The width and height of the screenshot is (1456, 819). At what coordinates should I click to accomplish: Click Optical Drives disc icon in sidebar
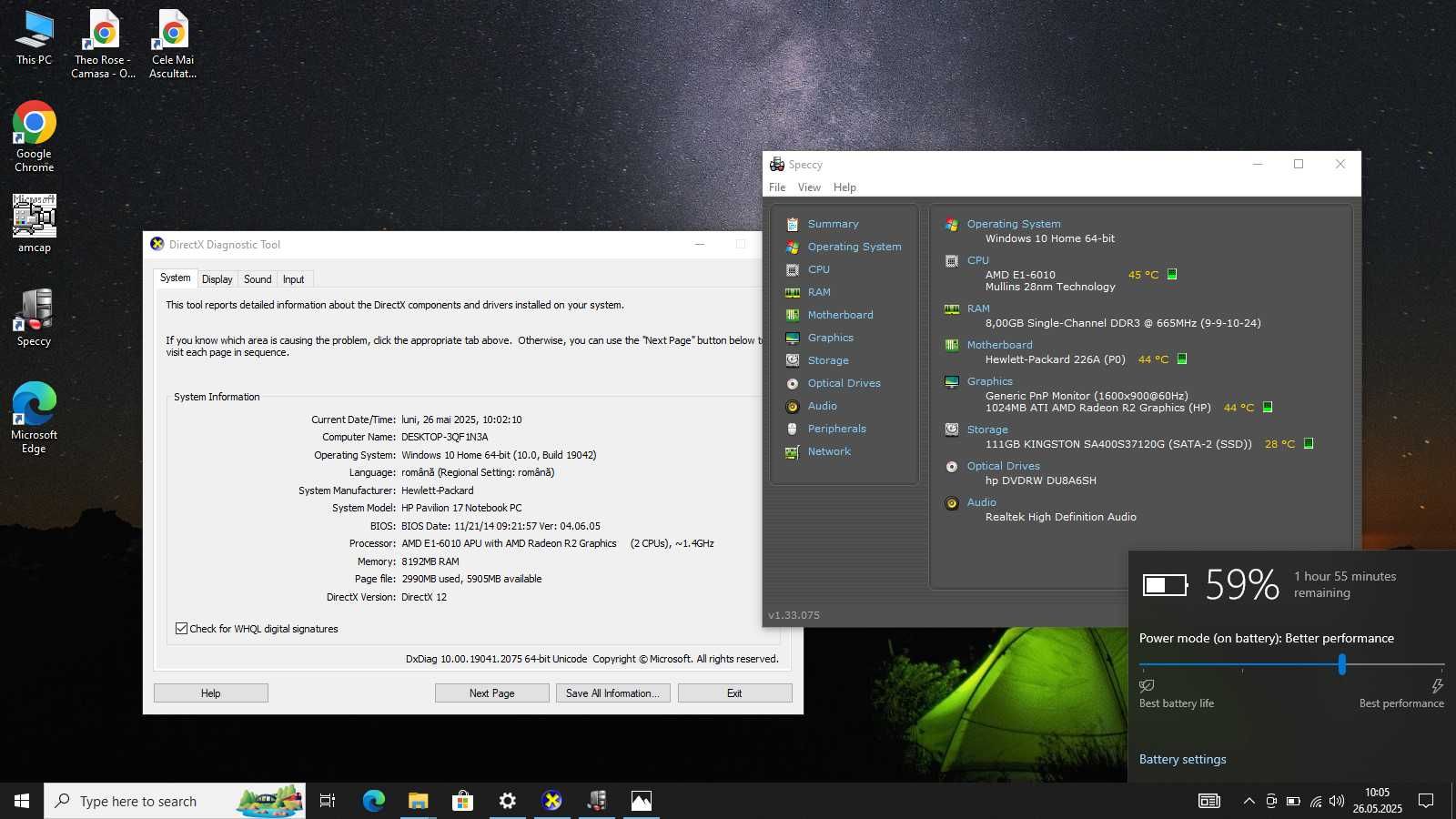tap(793, 383)
